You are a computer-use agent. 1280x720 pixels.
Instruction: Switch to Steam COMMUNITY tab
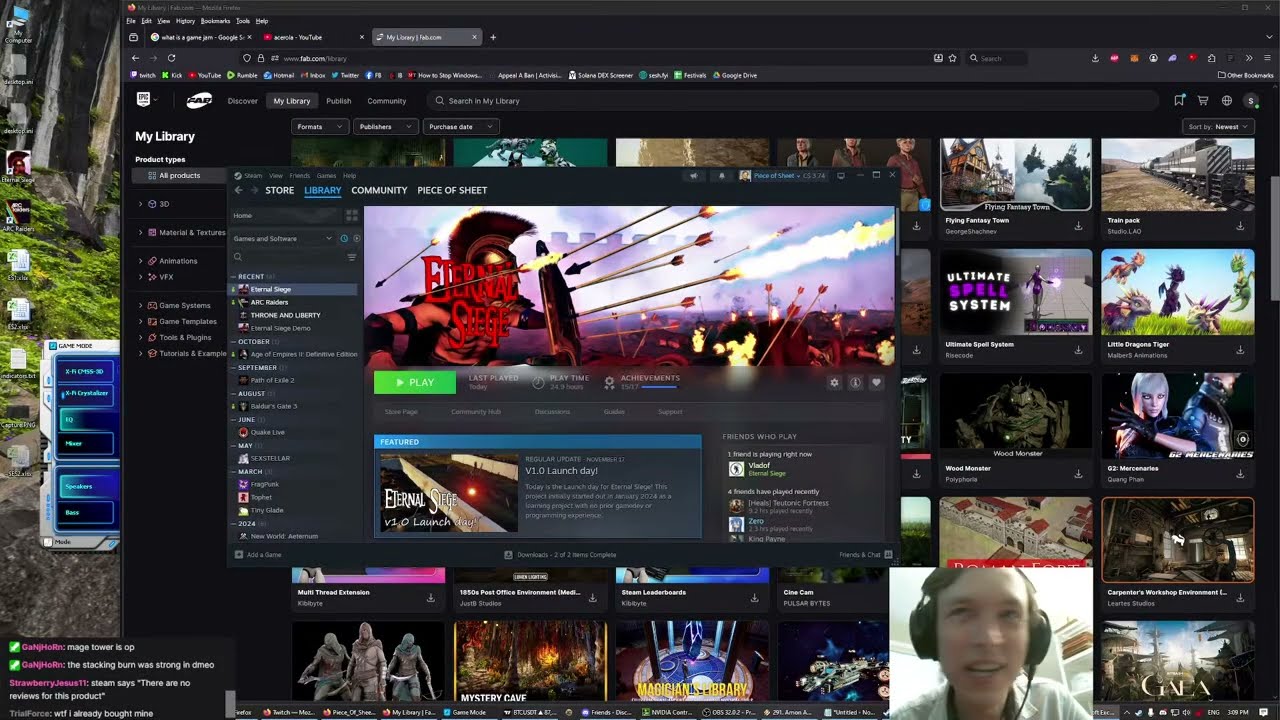click(x=379, y=190)
